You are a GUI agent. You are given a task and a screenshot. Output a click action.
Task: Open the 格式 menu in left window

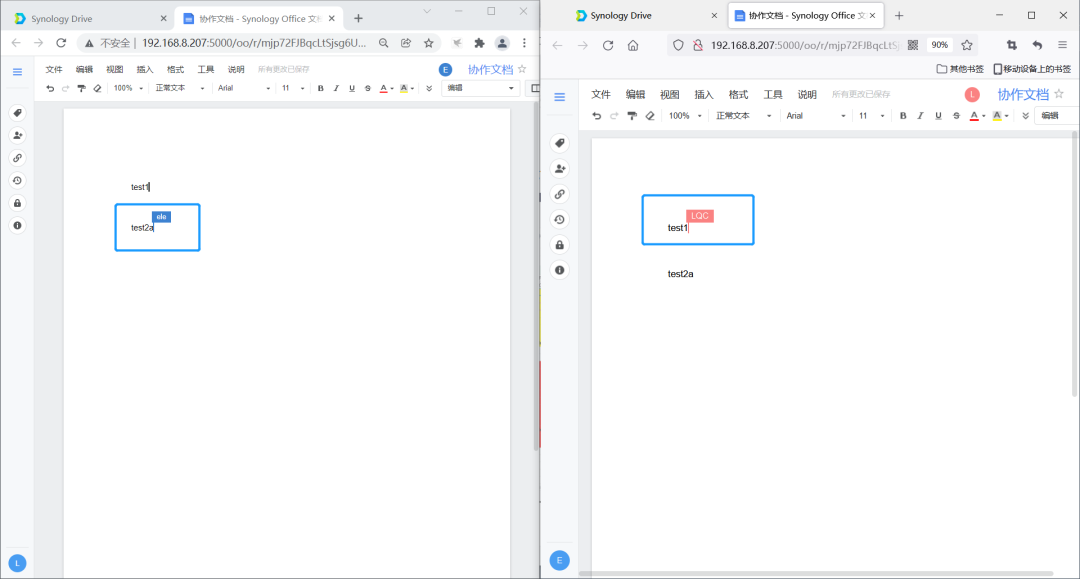tap(175, 70)
